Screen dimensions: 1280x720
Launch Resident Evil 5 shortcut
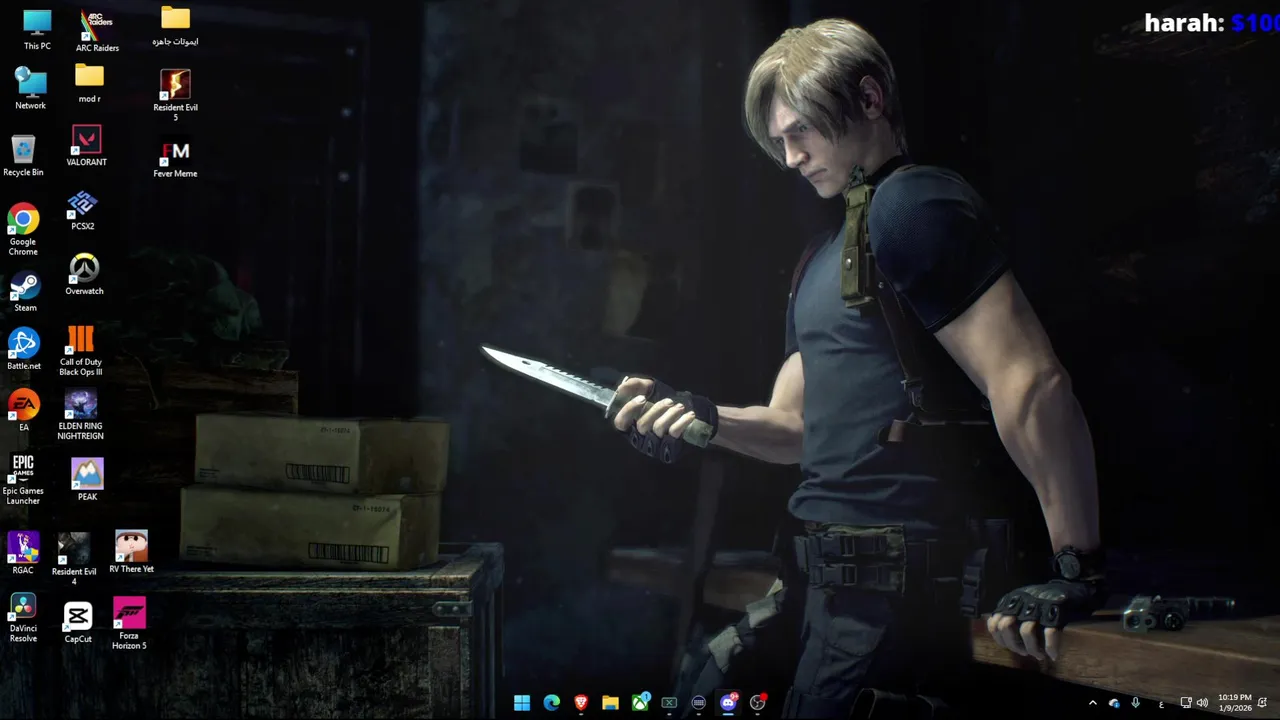tap(175, 96)
